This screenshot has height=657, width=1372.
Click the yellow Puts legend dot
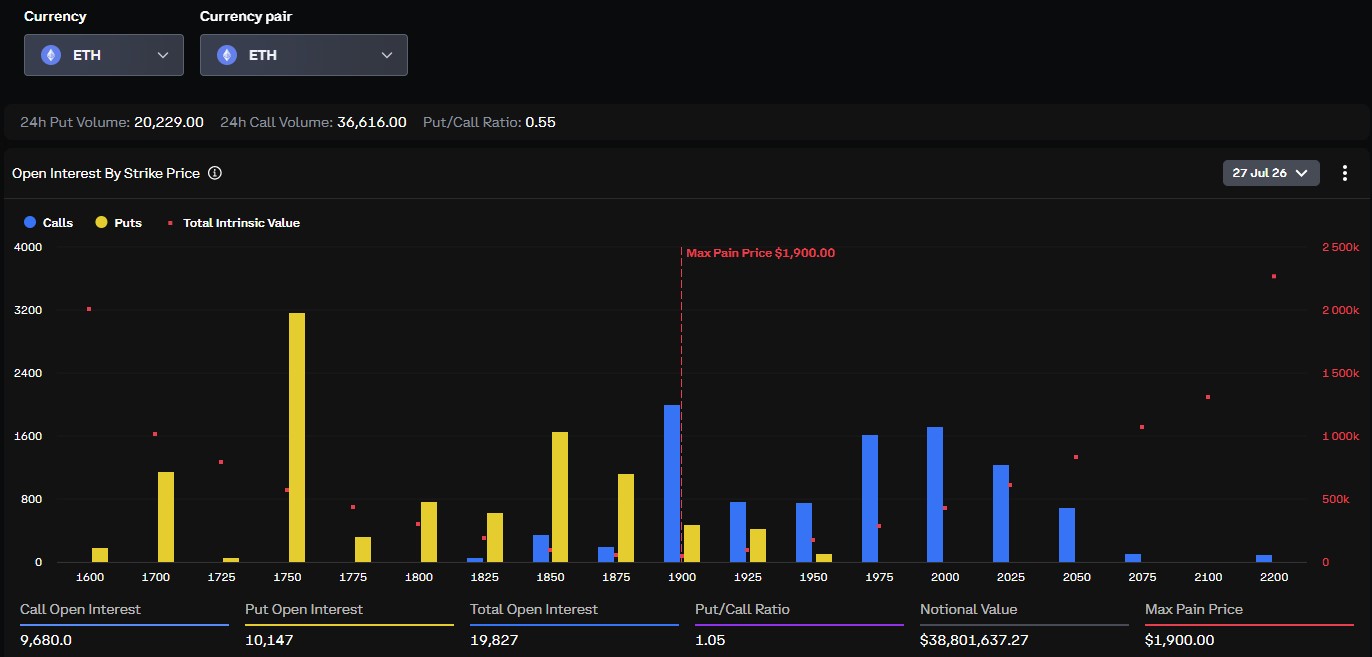(x=101, y=223)
